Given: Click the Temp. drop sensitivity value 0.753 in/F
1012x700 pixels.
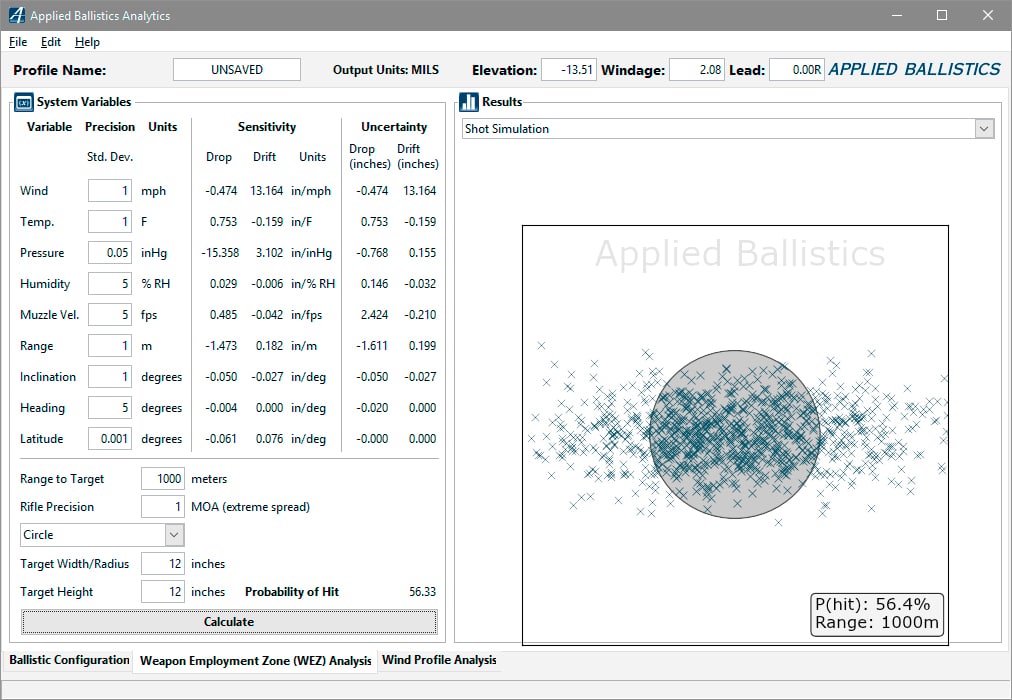Looking at the screenshot, I should 223,222.
